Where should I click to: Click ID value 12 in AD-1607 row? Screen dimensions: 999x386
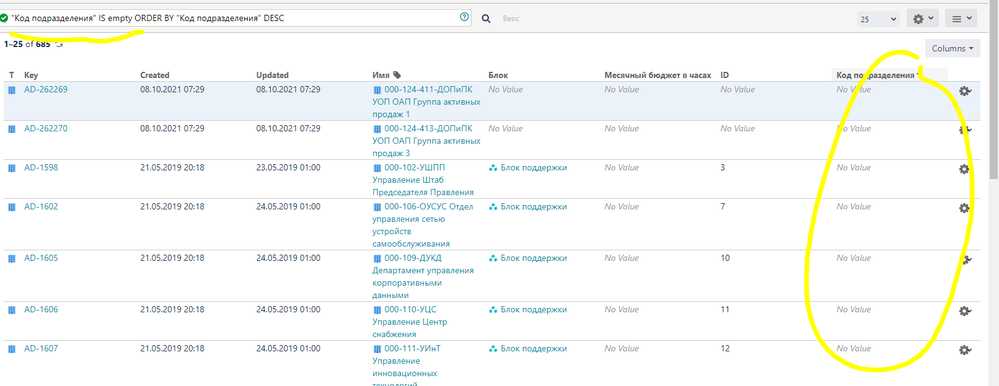pos(724,348)
